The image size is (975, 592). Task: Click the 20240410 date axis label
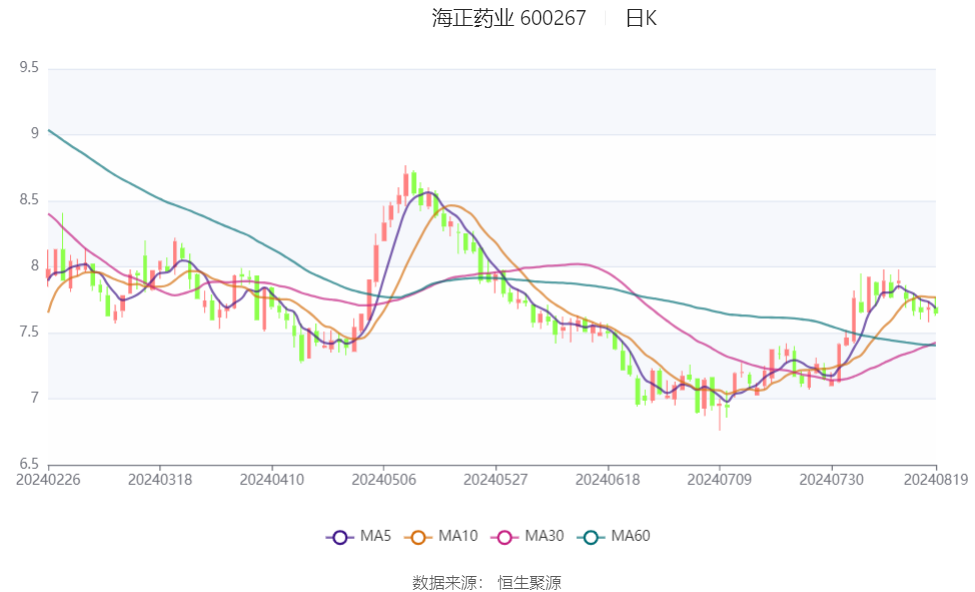point(272,479)
